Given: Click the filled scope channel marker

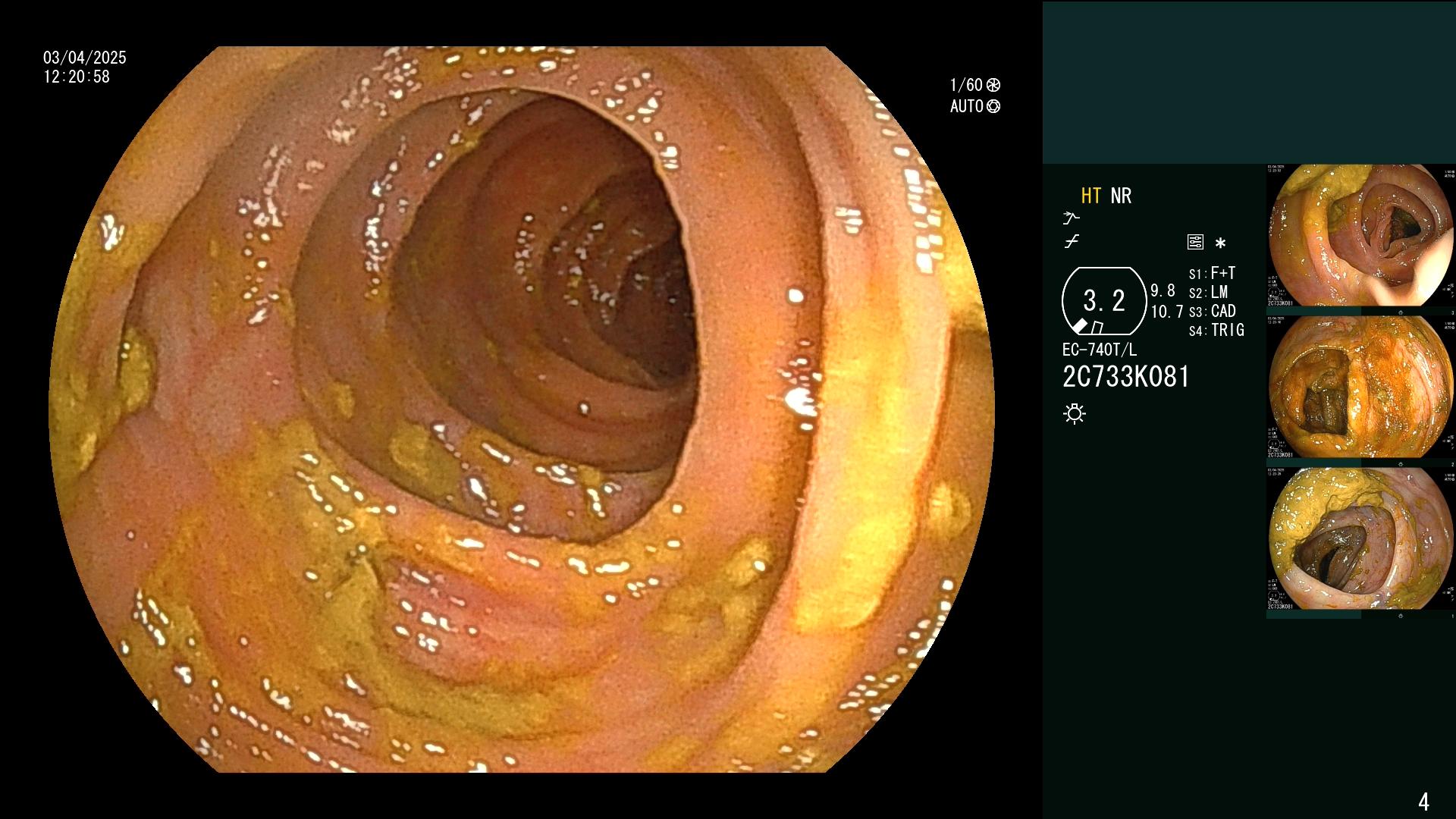Looking at the screenshot, I should (x=1080, y=326).
